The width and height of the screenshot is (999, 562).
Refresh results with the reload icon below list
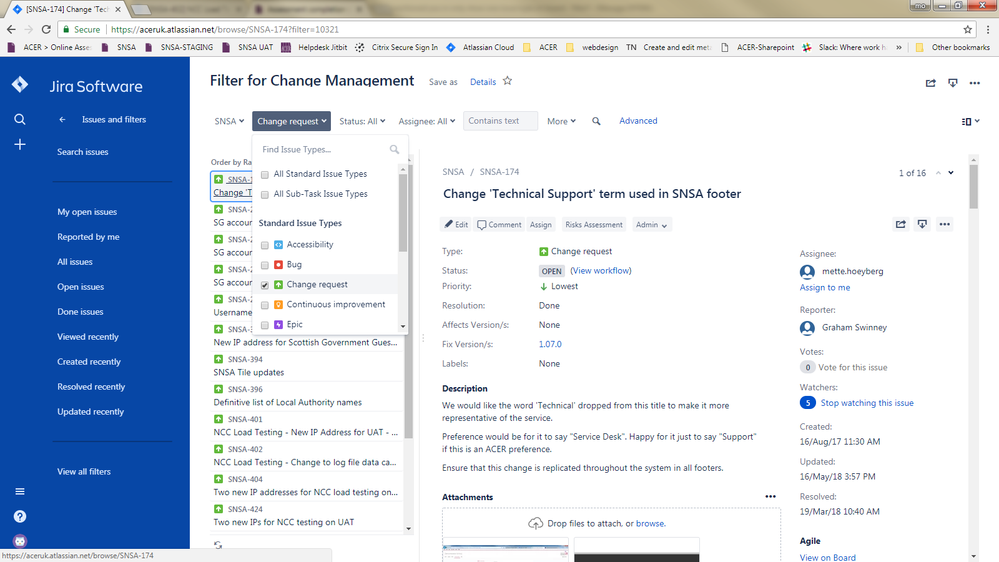218,545
